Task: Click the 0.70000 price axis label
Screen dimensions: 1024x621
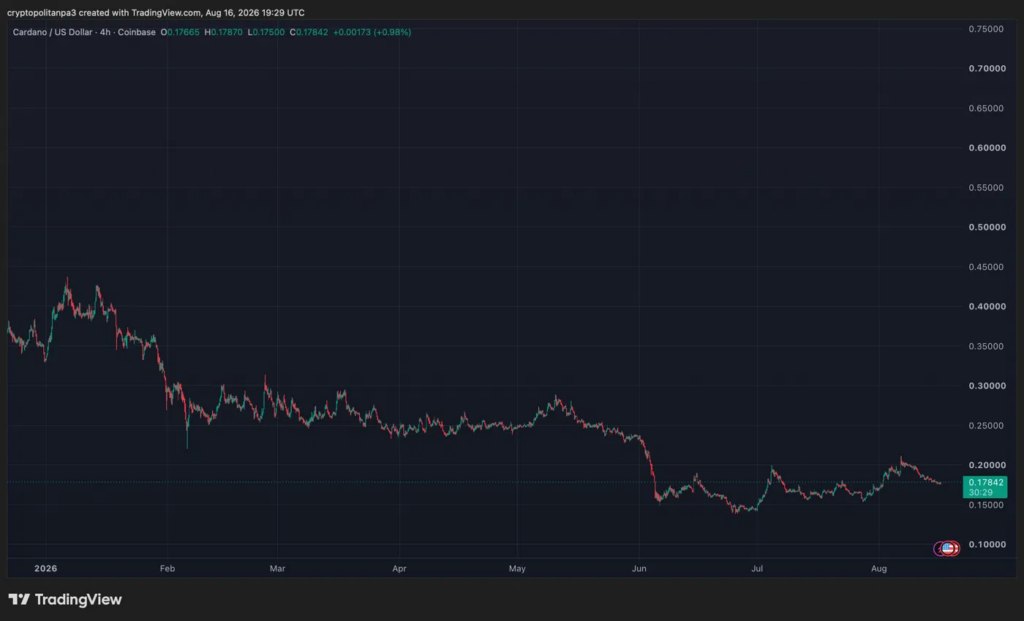Action: [x=987, y=69]
